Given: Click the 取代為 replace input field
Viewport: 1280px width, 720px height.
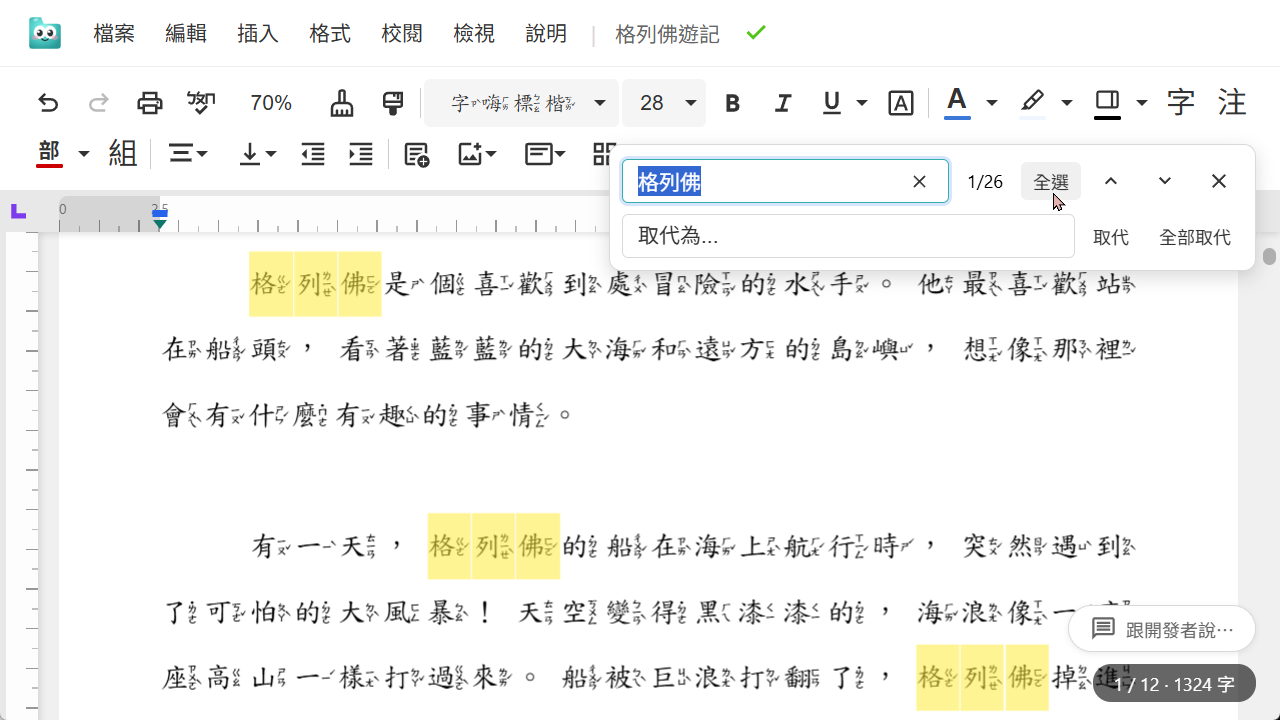Looking at the screenshot, I should click(848, 236).
